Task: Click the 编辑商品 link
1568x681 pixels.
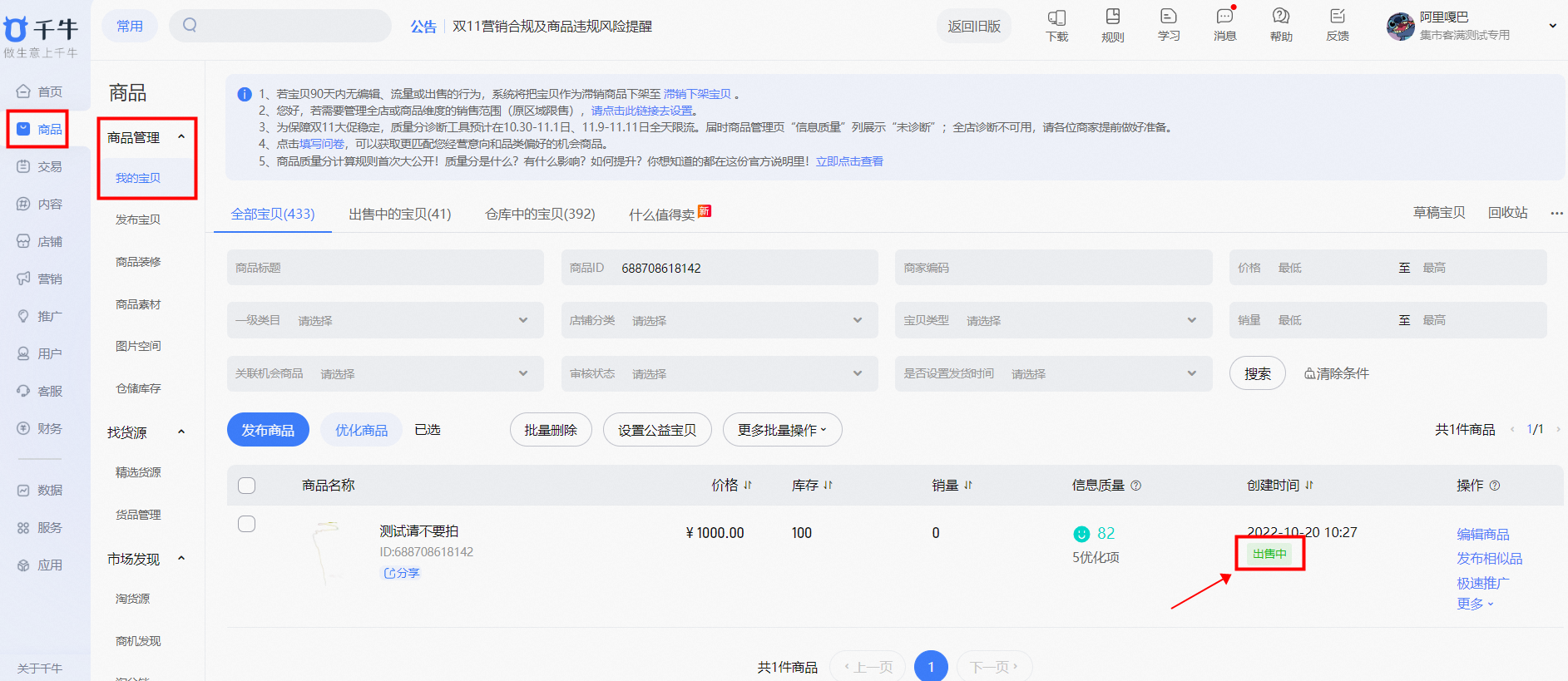Action: click(1483, 534)
